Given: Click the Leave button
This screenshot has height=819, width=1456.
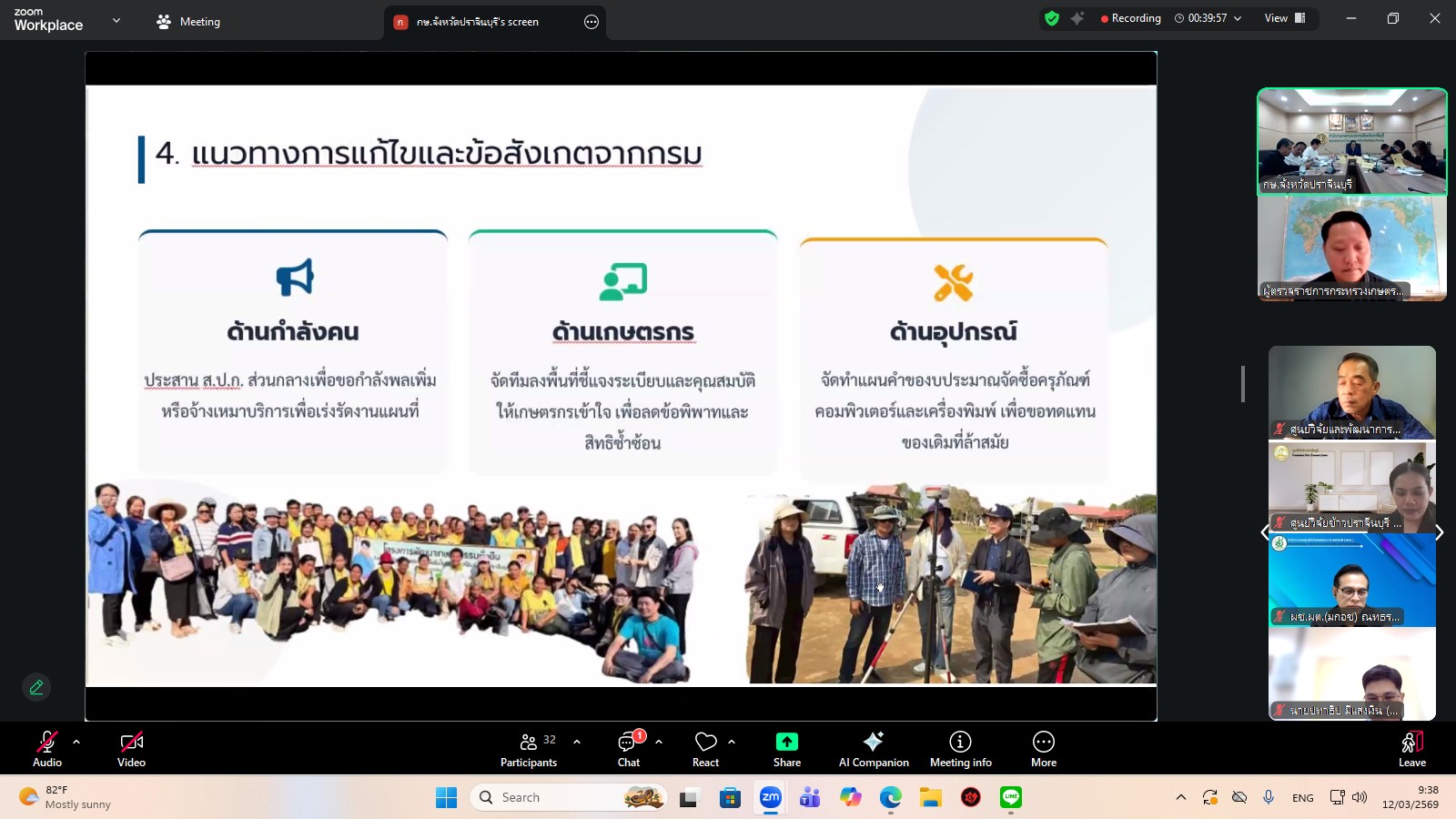Looking at the screenshot, I should 1411,748.
